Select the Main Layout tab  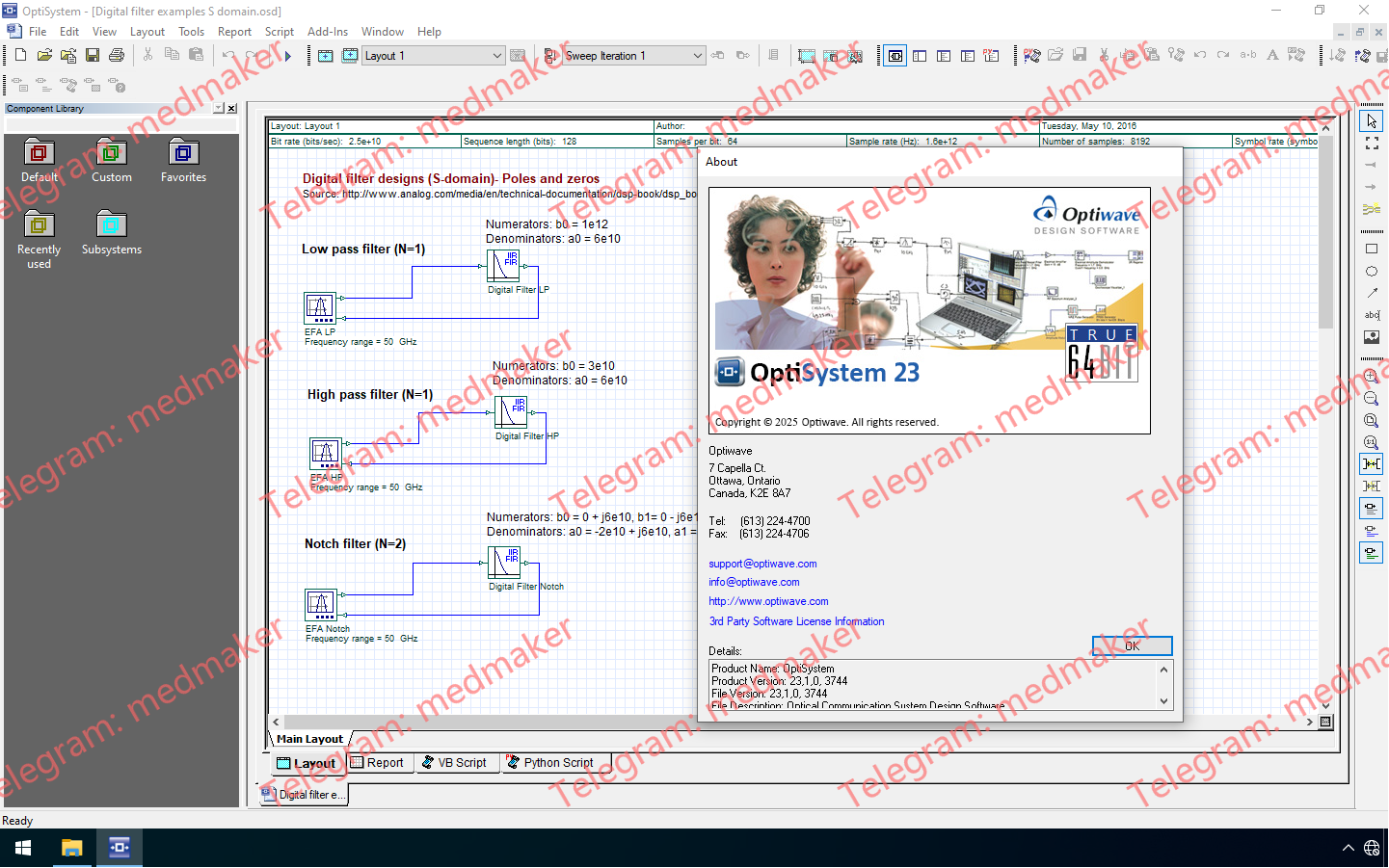point(309,739)
